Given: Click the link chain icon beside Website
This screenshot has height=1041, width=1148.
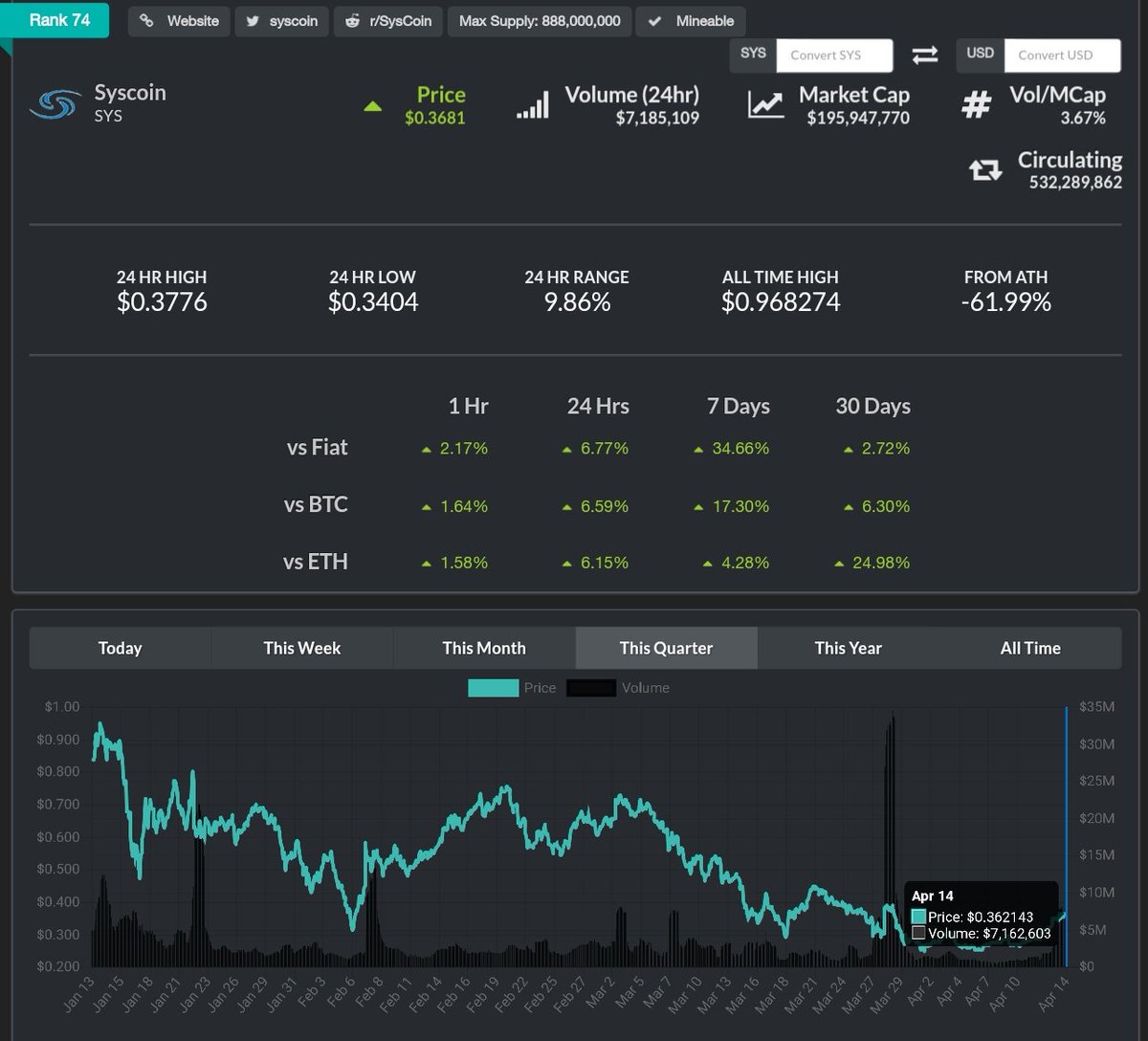Looking at the screenshot, I should coord(146,20).
